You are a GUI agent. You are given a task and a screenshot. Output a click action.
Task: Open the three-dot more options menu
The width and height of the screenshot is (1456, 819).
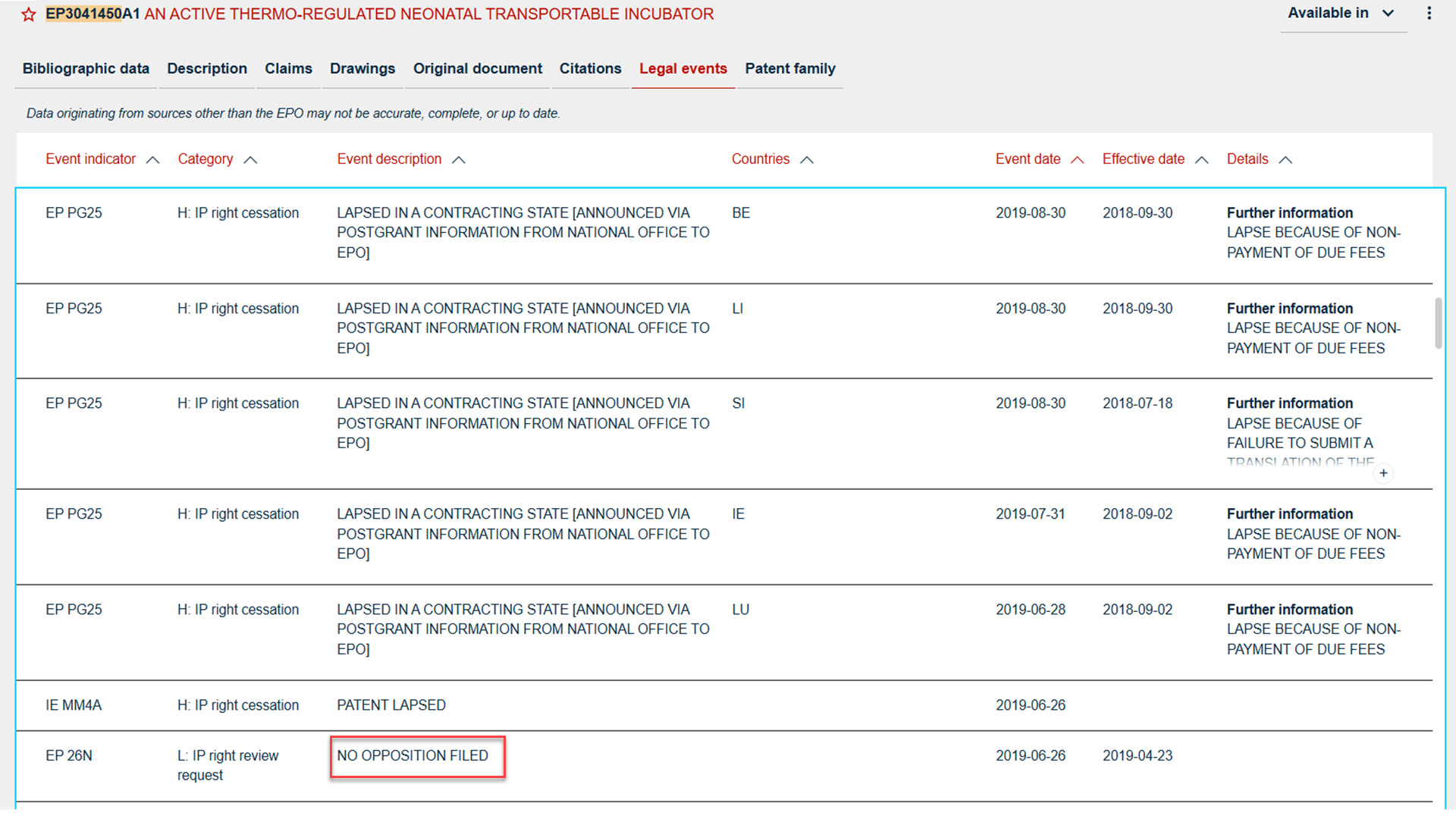coord(1429,14)
